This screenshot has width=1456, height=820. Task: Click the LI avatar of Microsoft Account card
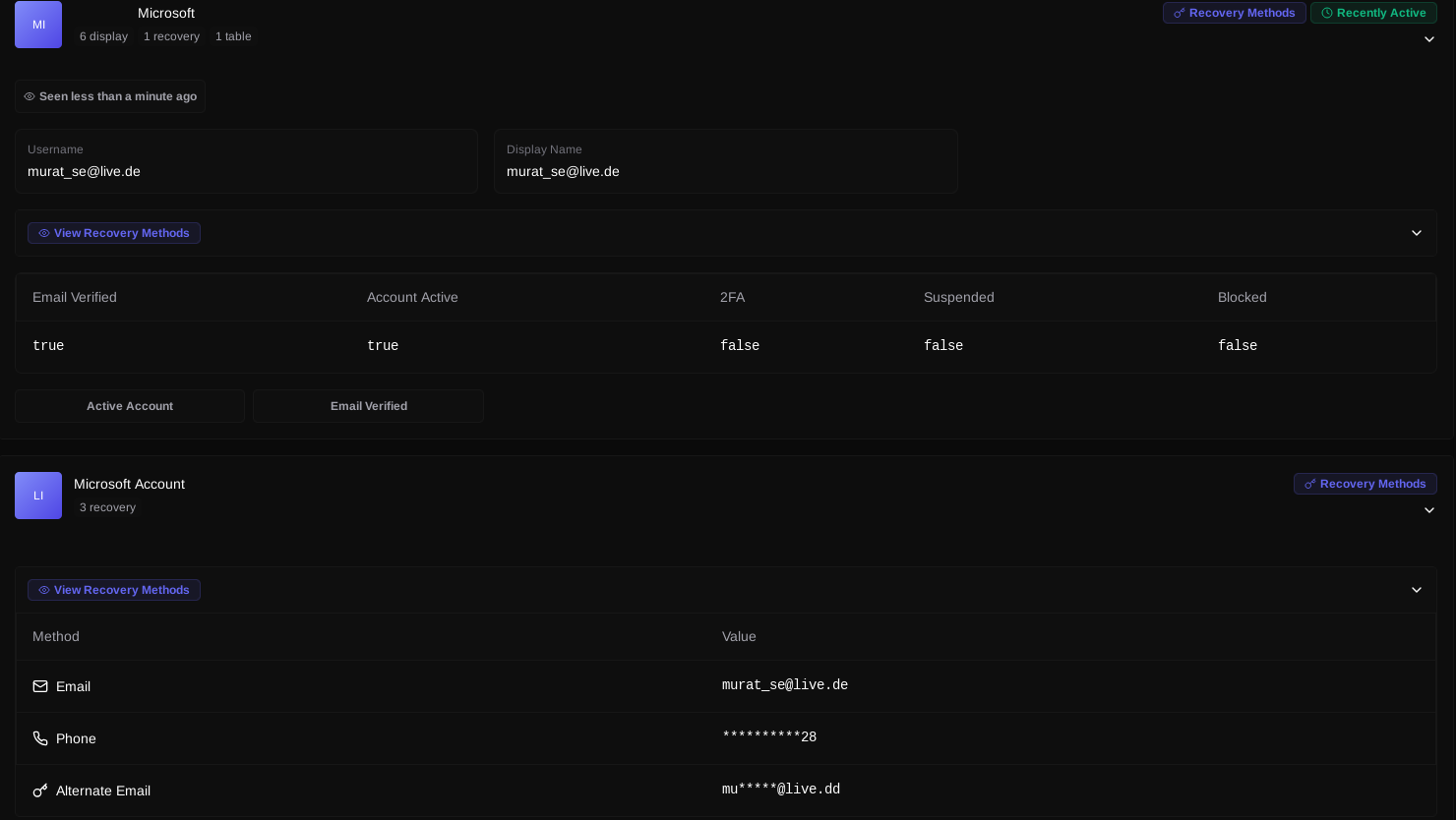pyautogui.click(x=38, y=496)
